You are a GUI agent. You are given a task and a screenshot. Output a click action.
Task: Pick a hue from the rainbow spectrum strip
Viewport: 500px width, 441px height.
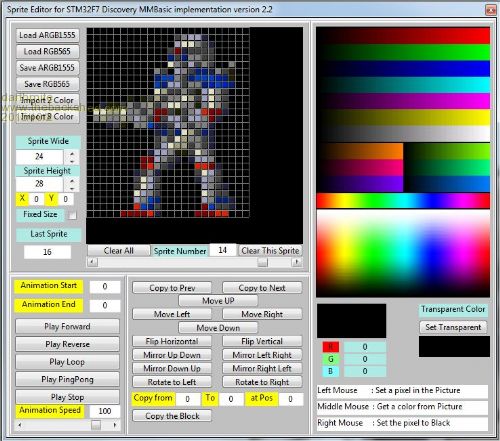tap(403, 201)
